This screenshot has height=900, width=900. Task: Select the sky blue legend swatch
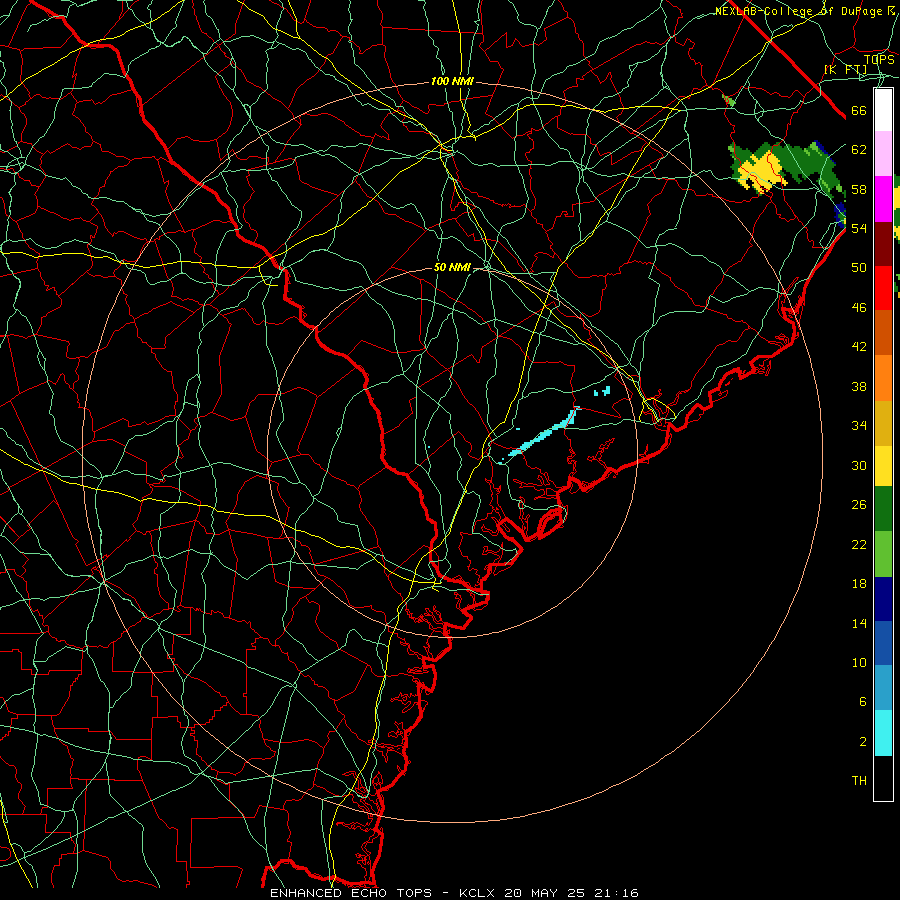coord(883,688)
